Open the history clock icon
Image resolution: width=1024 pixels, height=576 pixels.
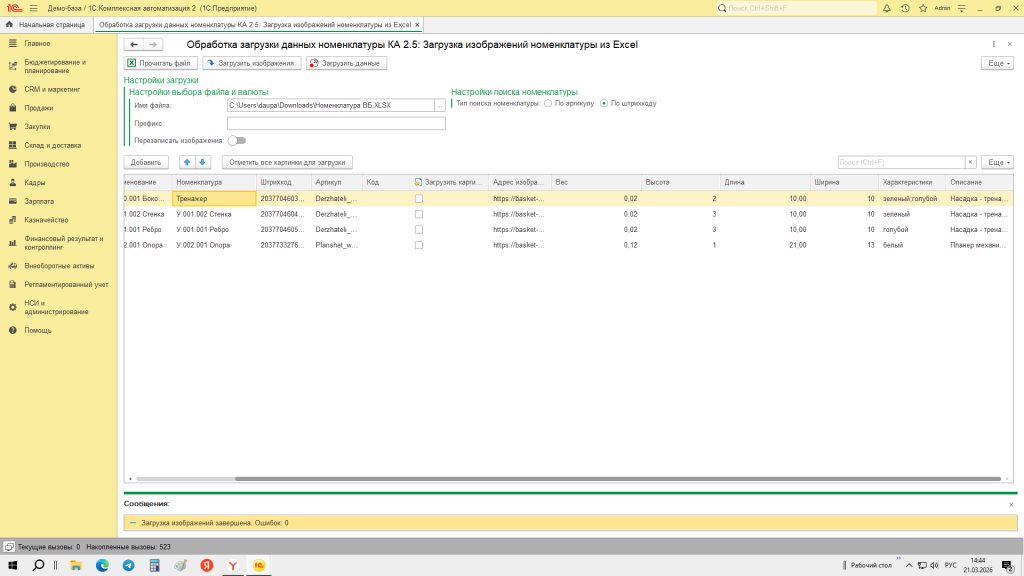coord(905,8)
